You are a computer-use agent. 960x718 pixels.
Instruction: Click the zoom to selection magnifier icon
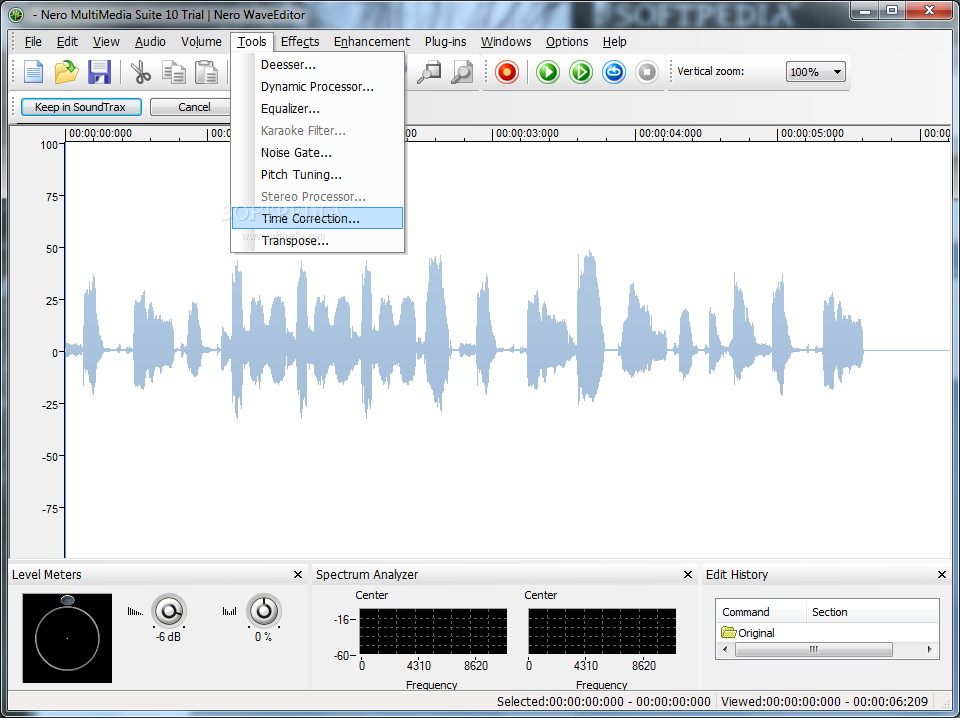[429, 72]
